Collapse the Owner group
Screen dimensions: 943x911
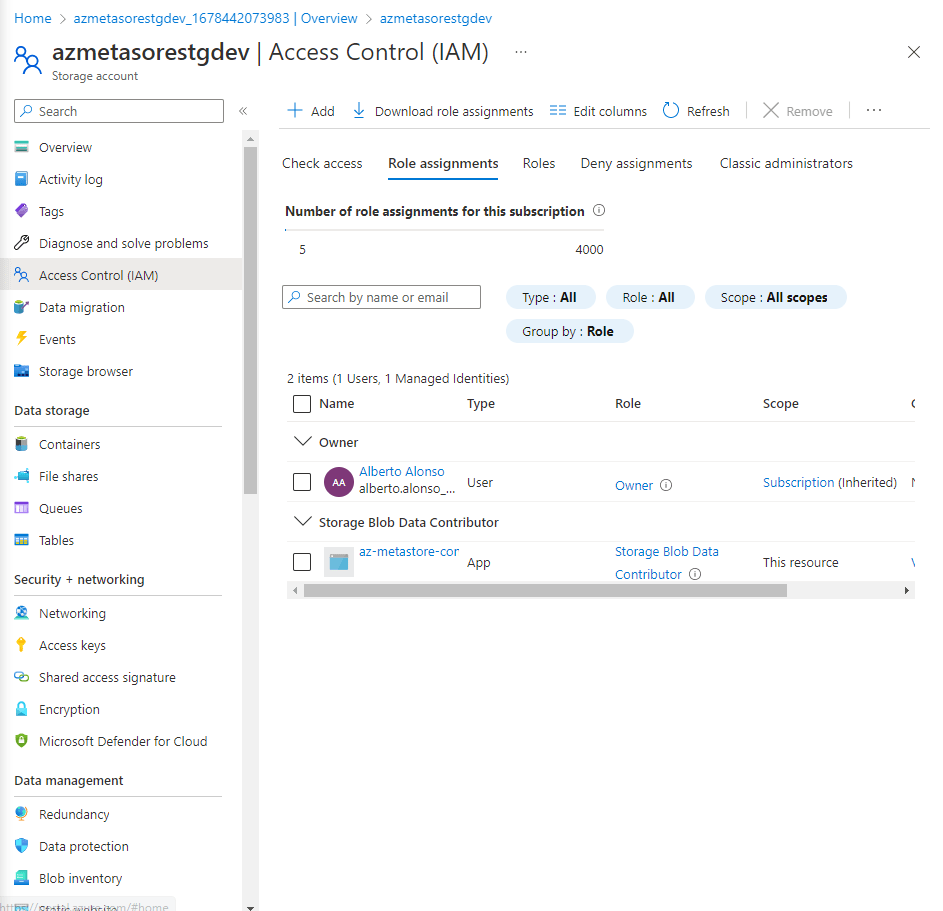[301, 441]
